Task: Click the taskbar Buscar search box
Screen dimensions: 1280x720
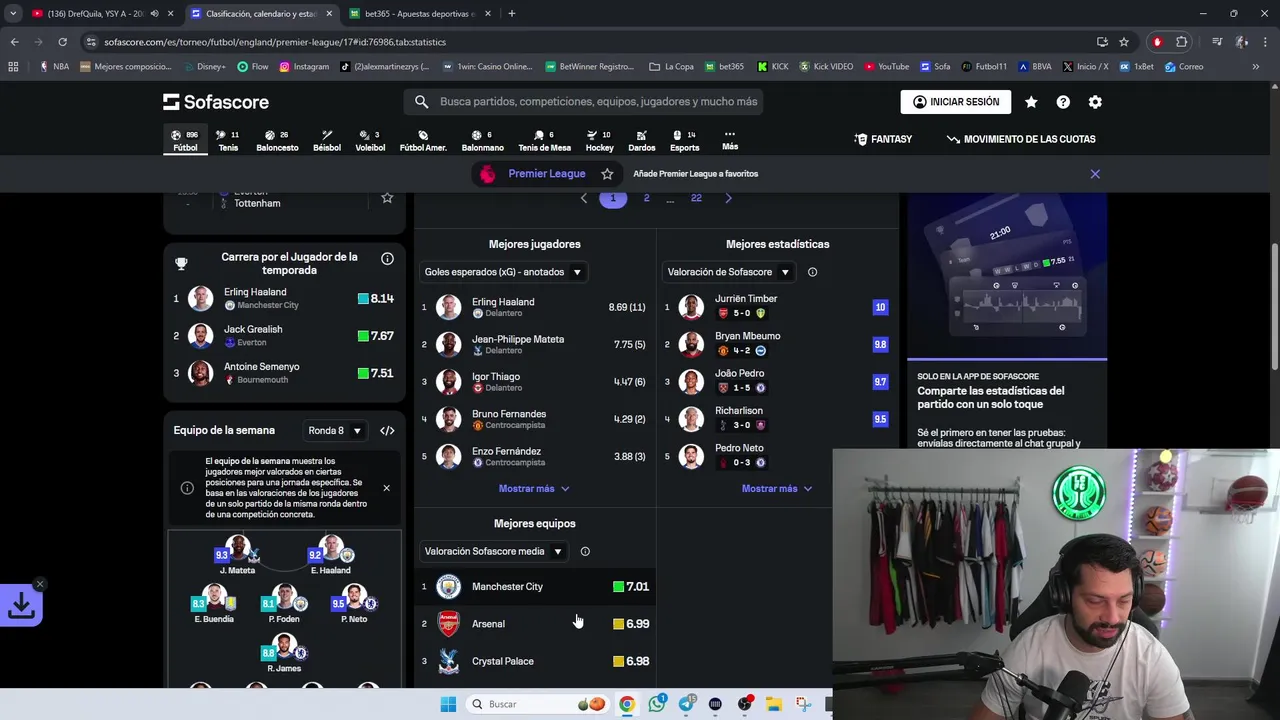Action: [x=535, y=704]
